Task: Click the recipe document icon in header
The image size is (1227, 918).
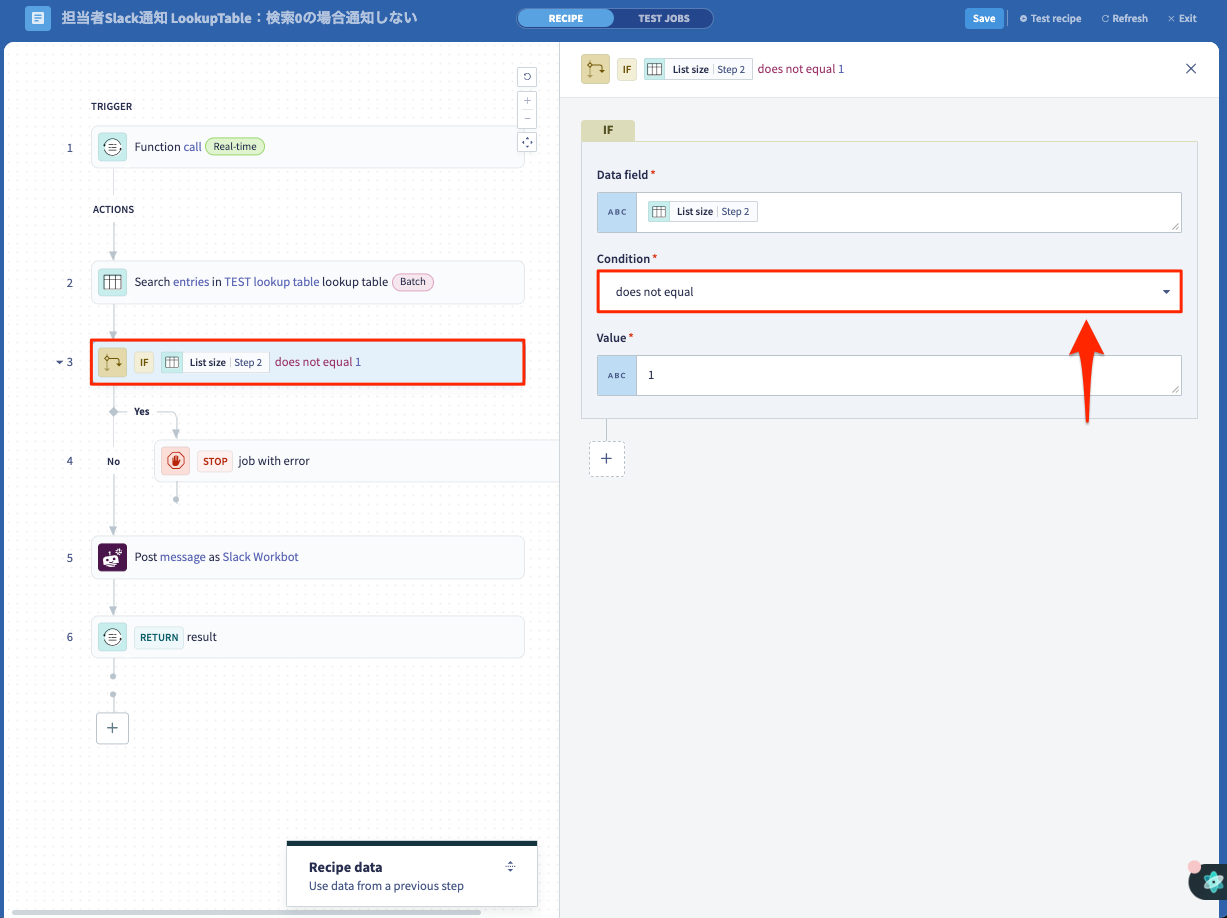Action: (x=38, y=18)
